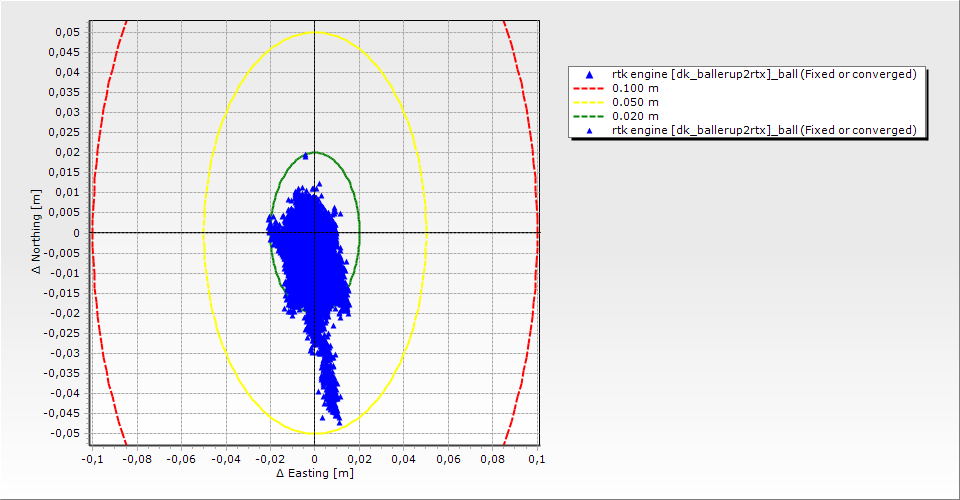Click the 0,1 tick label on easting axis

[x=537, y=458]
